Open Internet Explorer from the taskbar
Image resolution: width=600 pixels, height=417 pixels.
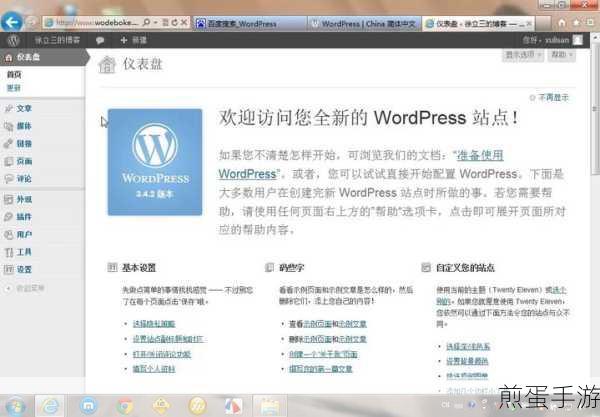point(50,406)
